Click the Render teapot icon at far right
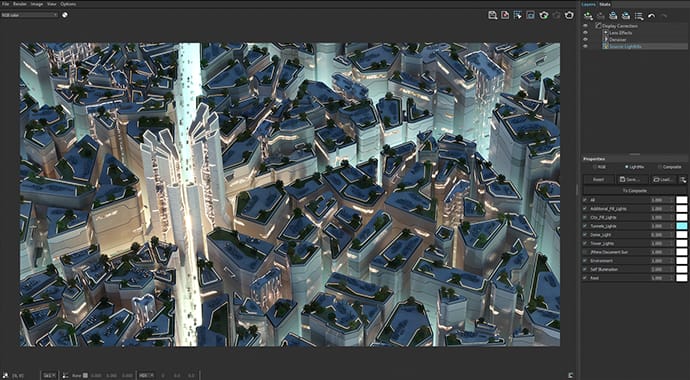The height and width of the screenshot is (380, 690). coord(569,15)
